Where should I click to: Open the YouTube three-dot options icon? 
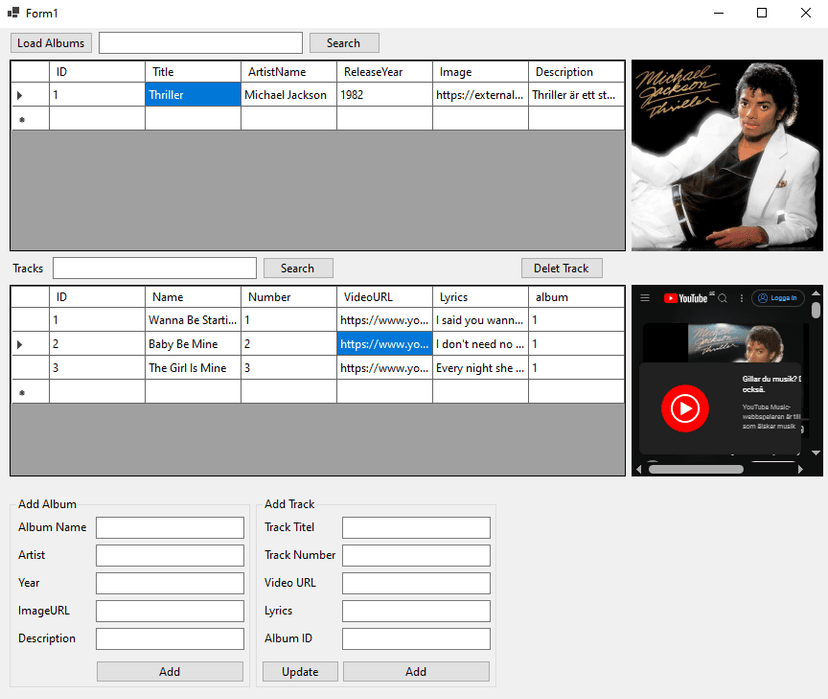coord(741,298)
